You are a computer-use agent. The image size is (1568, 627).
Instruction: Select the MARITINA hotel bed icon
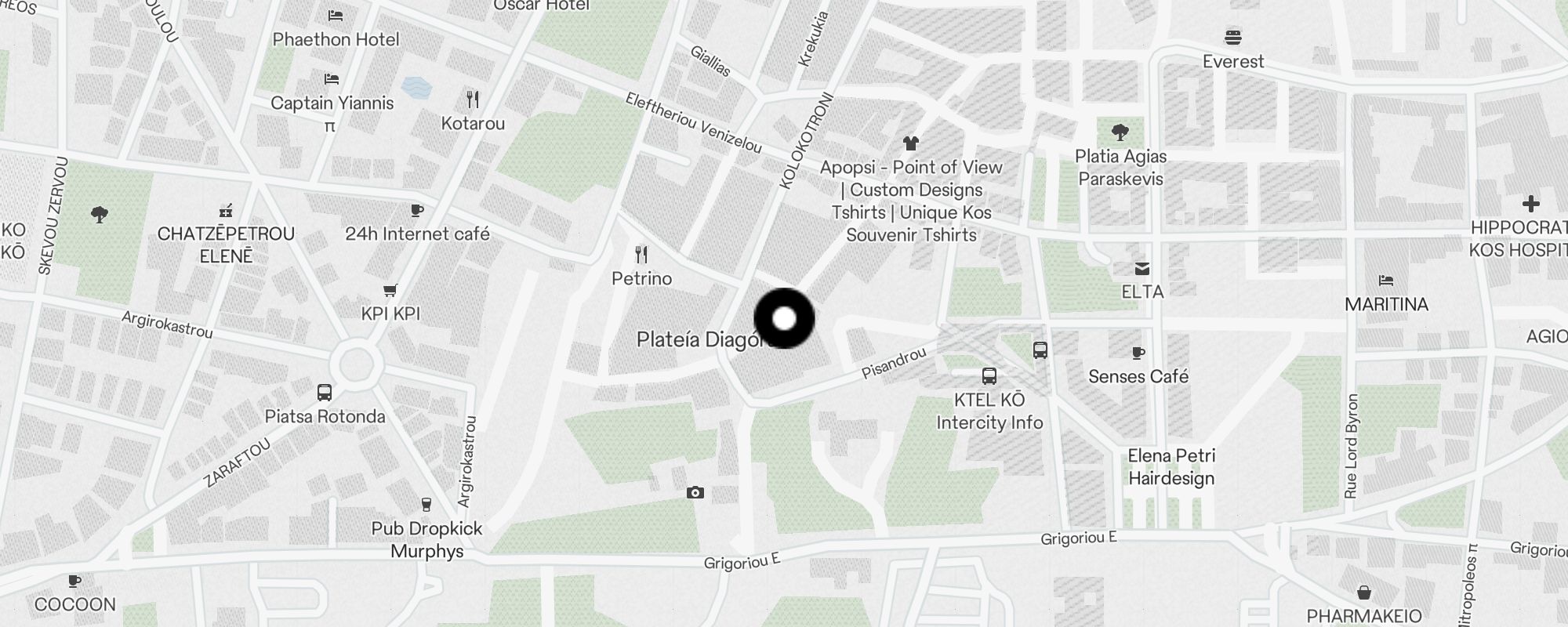pyautogui.click(x=1386, y=280)
